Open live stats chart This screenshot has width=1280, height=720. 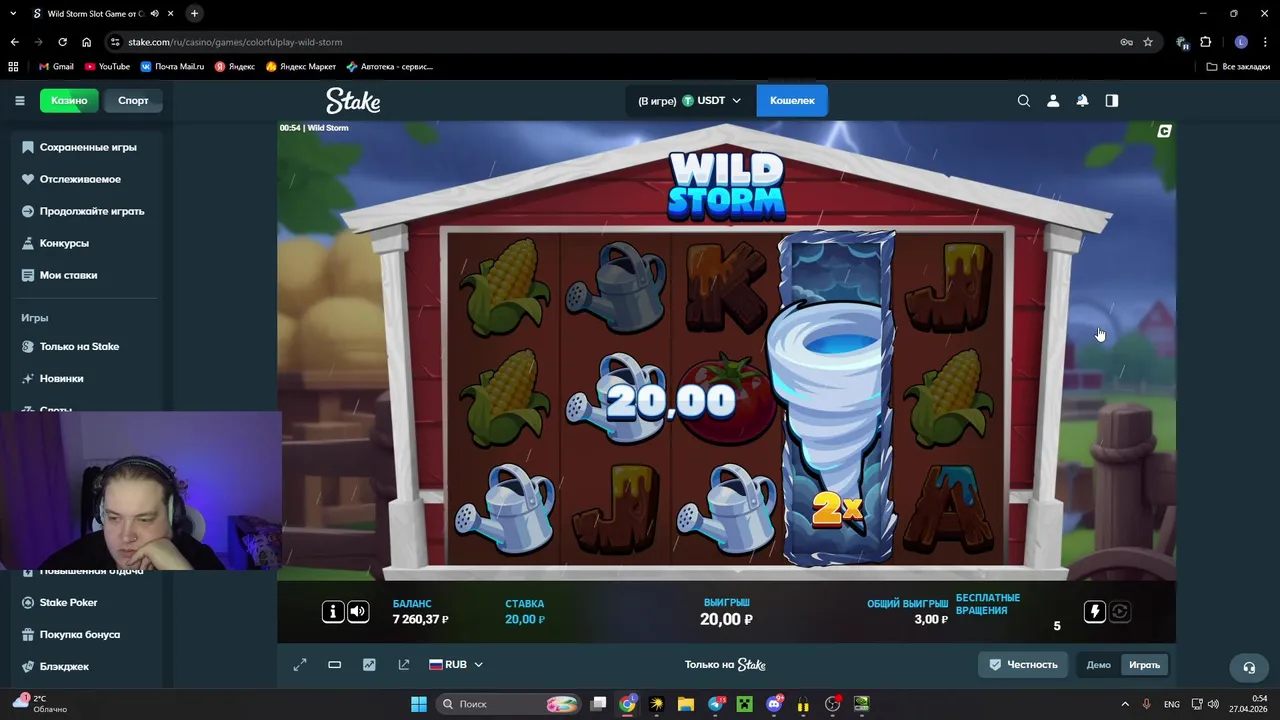pyautogui.click(x=369, y=665)
